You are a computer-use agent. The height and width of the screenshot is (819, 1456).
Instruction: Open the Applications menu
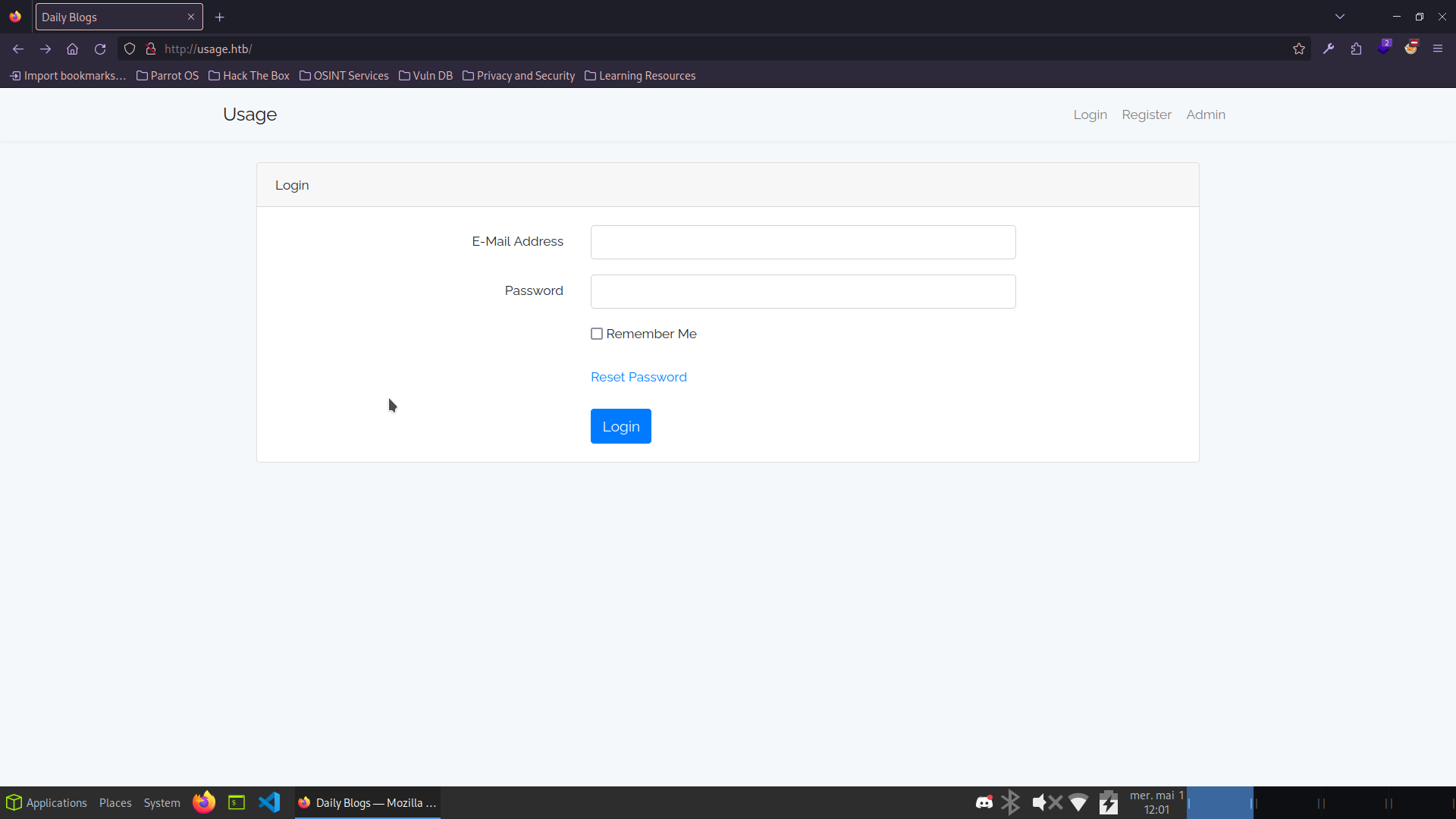click(56, 802)
